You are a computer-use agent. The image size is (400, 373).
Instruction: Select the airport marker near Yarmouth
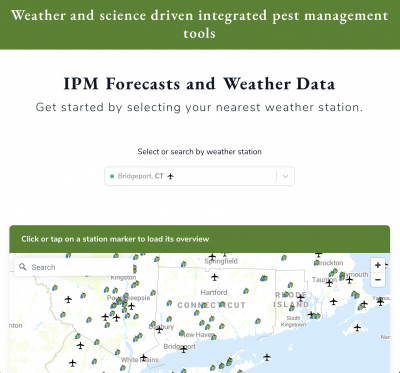380,302
